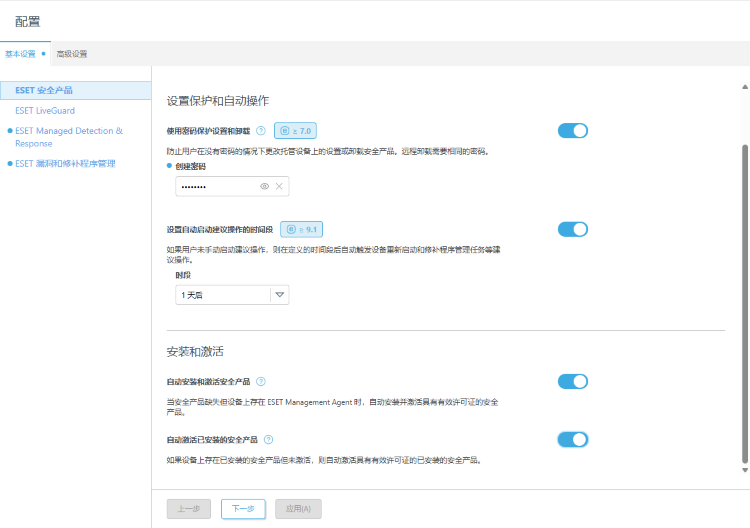Click the scroll-down arrow of the settings panel

pyautogui.click(x=744, y=469)
